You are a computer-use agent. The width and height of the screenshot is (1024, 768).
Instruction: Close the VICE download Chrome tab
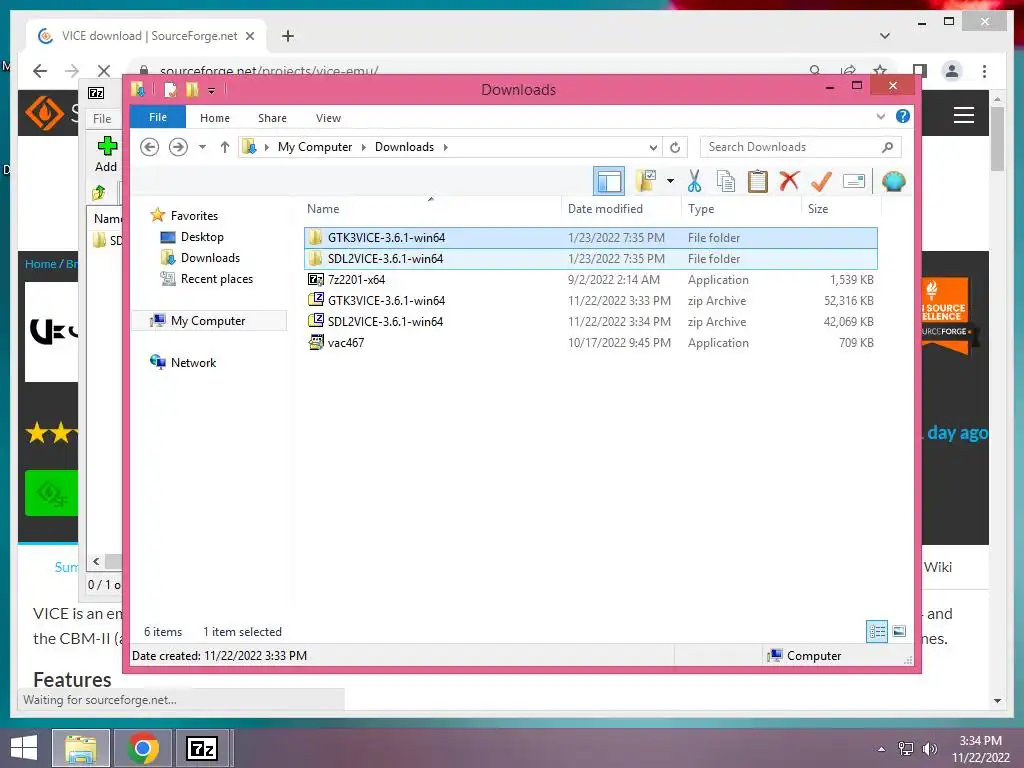click(x=249, y=36)
